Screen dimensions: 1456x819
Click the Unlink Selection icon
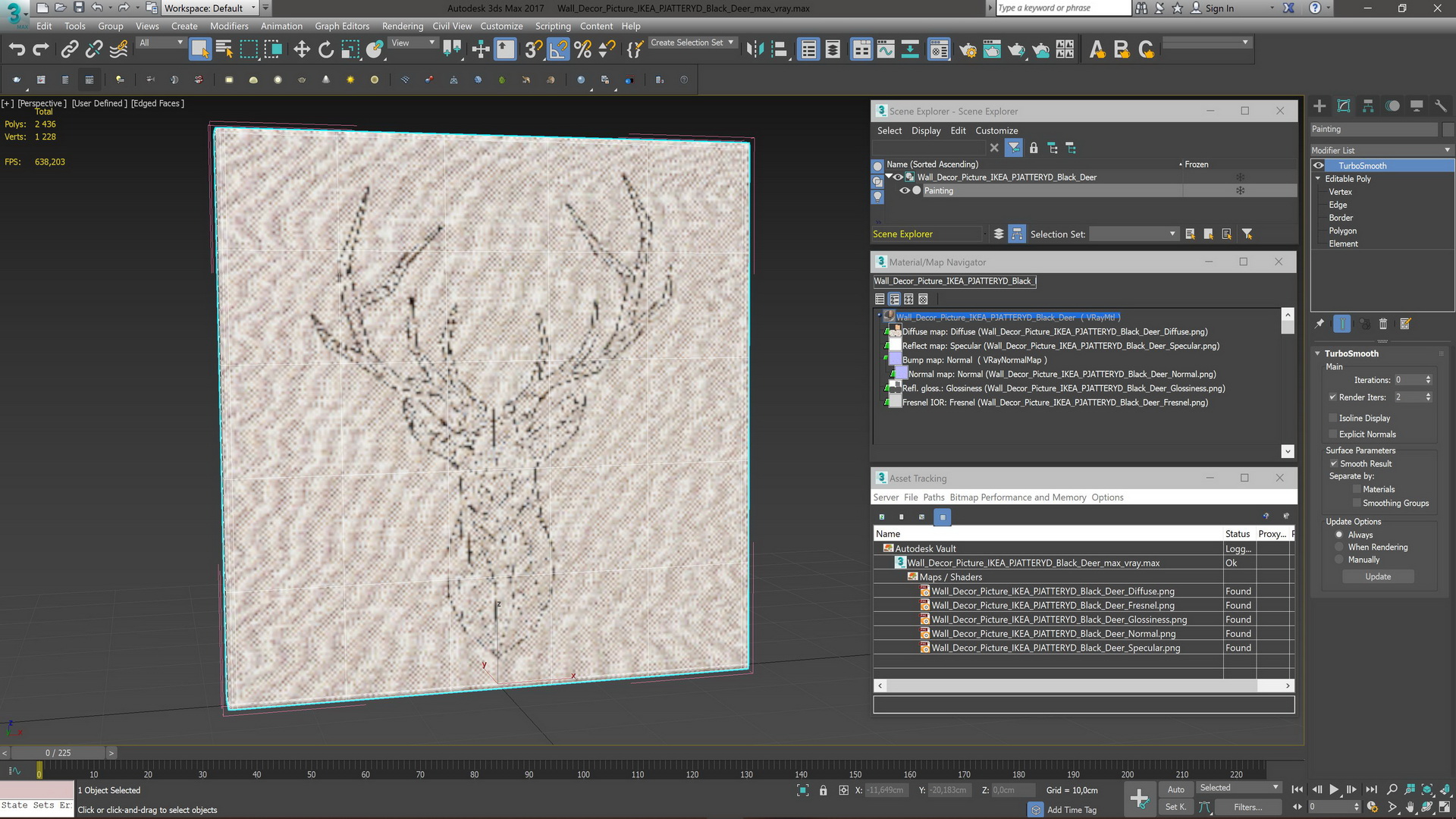point(93,50)
